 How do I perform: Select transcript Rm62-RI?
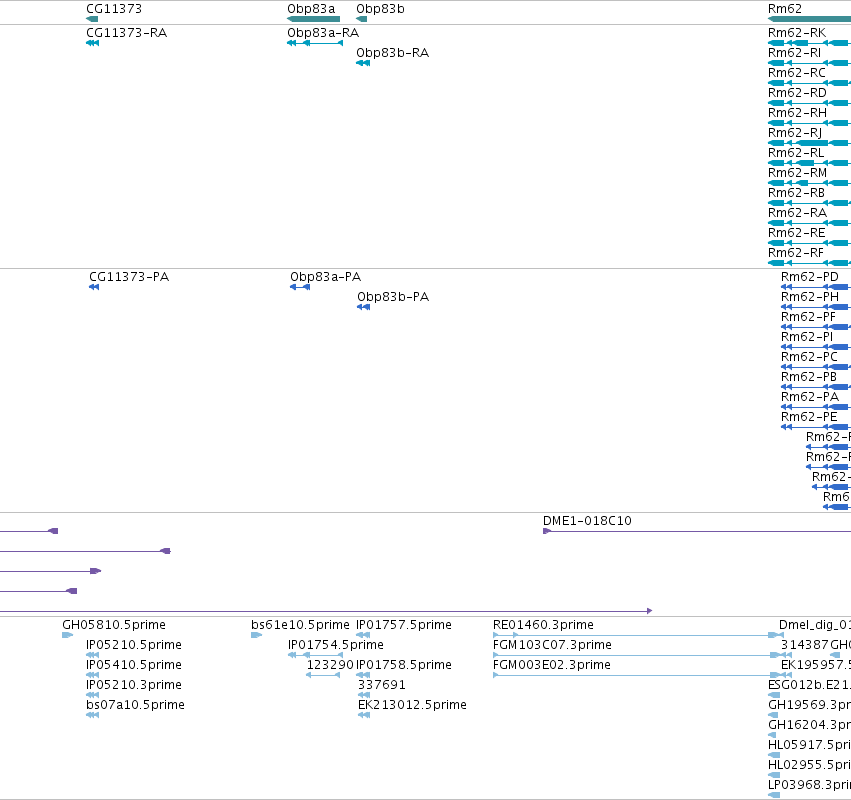[x=795, y=53]
